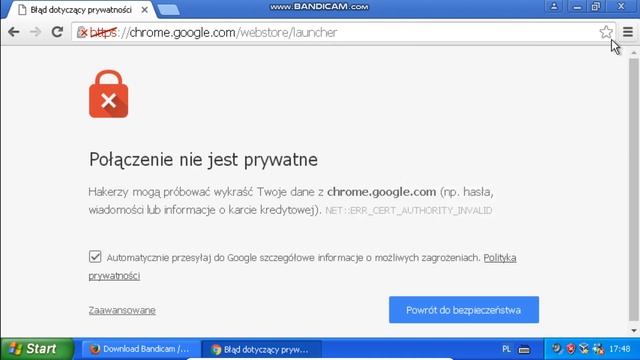Image resolution: width=640 pixels, height=360 pixels.
Task: Select the 'Błąd dotyczący pryw...' Chrome taskbar item
Action: [x=261, y=349]
